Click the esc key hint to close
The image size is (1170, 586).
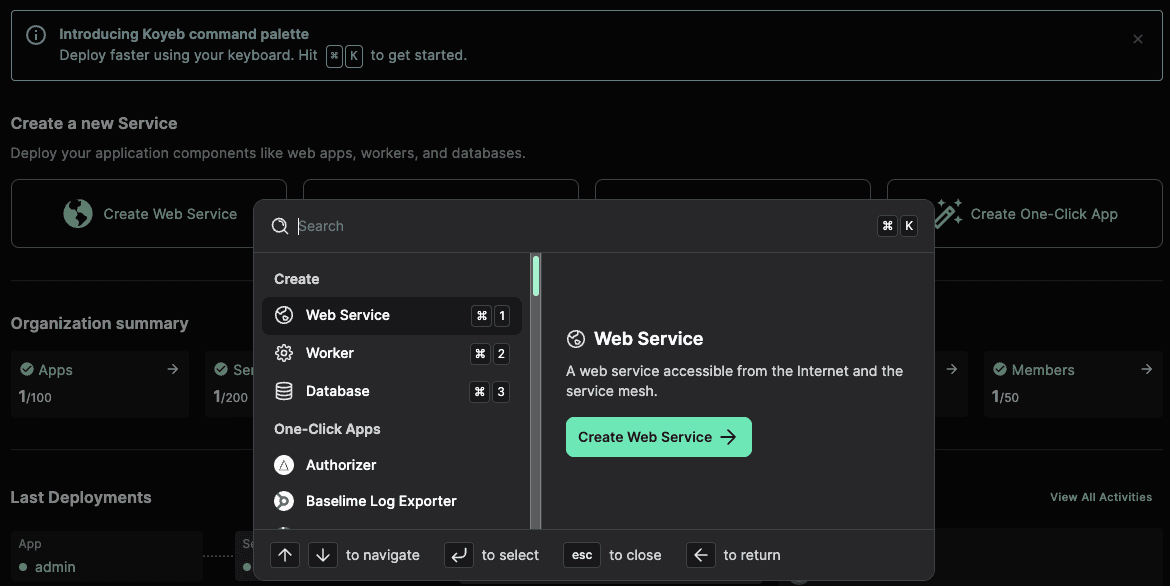[582, 555]
